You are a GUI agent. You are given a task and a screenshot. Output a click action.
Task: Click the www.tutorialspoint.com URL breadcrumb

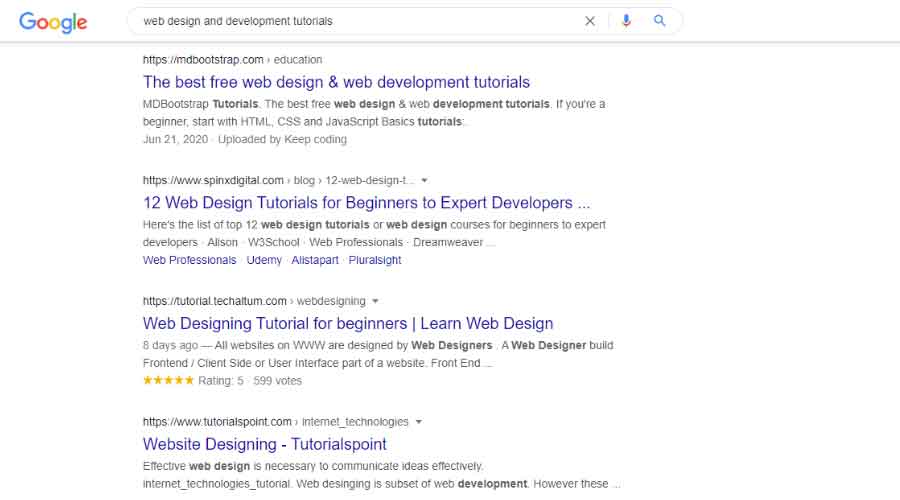[x=276, y=421]
